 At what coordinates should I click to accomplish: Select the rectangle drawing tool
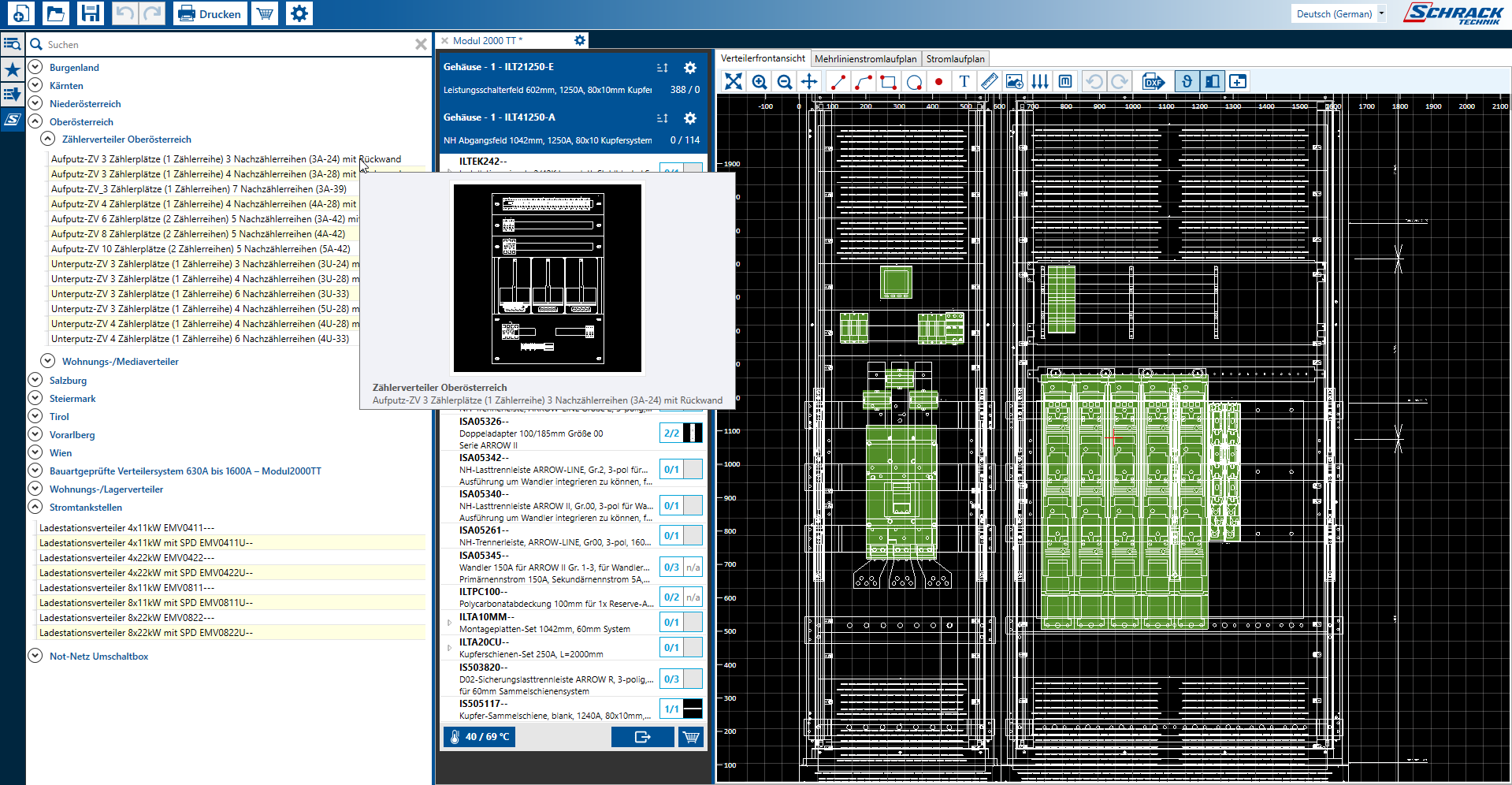pyautogui.click(x=889, y=81)
